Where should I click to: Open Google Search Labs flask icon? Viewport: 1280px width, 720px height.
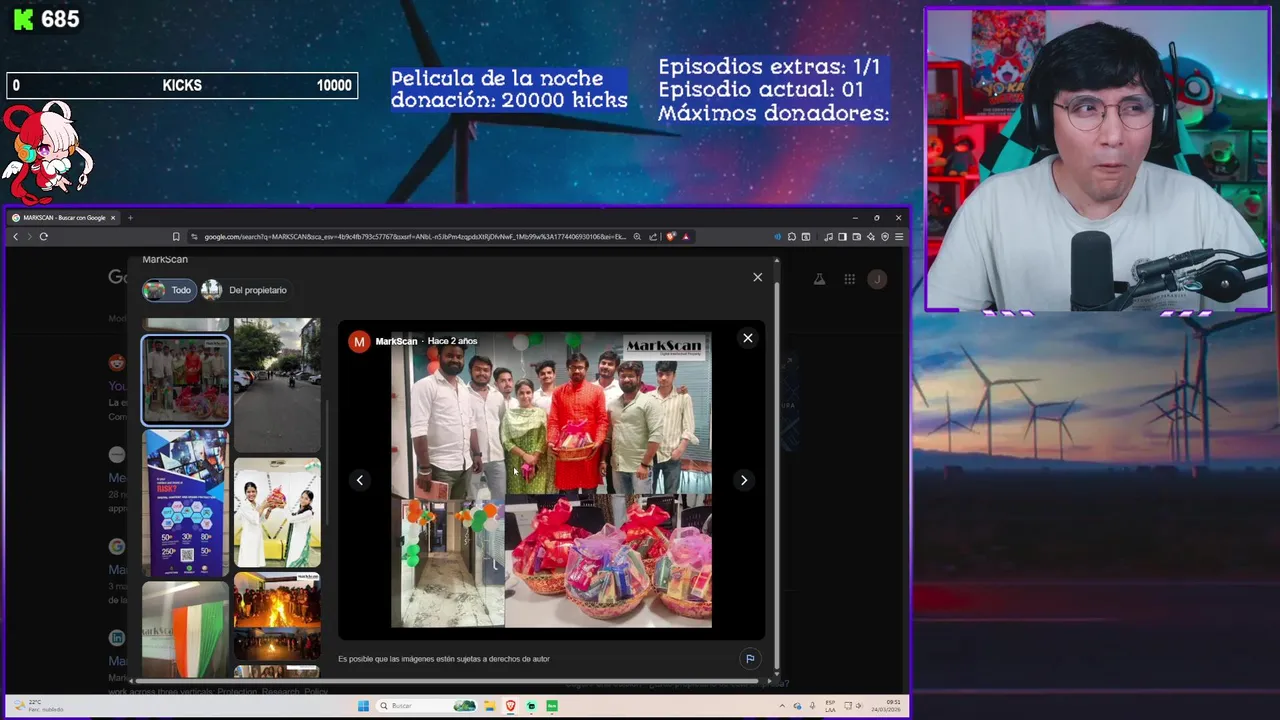819,279
